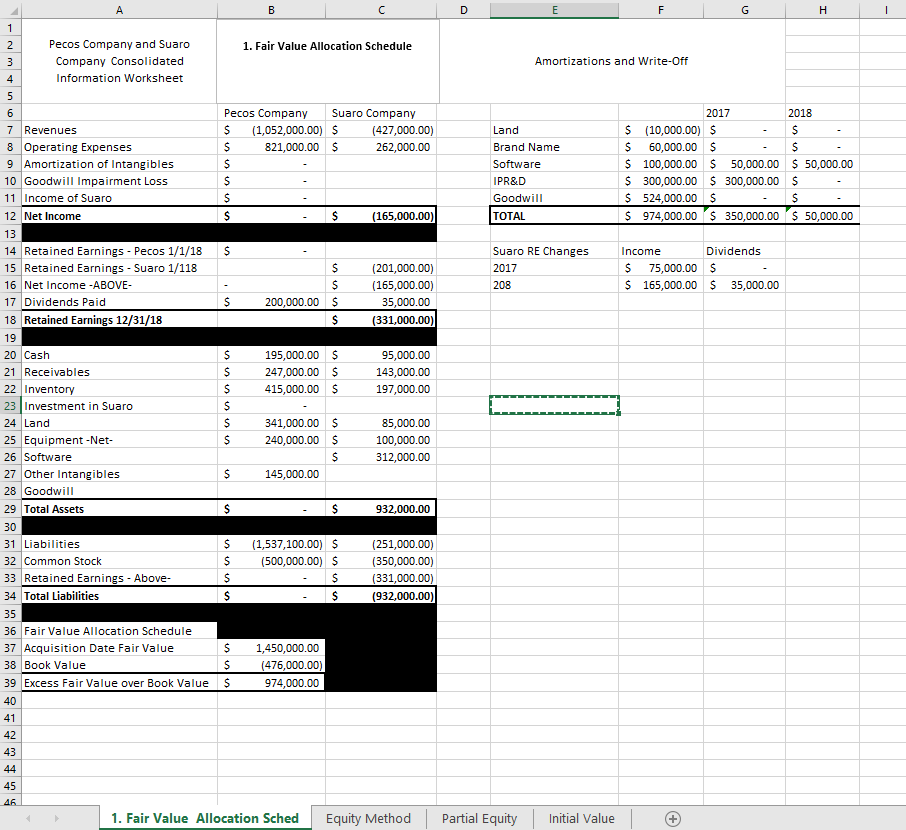Select 'Goodwill Impairment Loss' cell
The width and height of the screenshot is (906, 830).
[x=119, y=181]
